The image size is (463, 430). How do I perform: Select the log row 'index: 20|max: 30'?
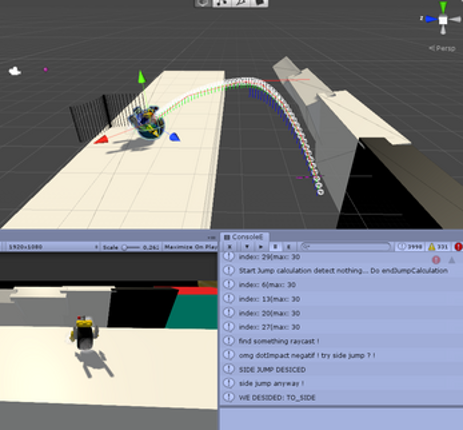tap(341, 313)
